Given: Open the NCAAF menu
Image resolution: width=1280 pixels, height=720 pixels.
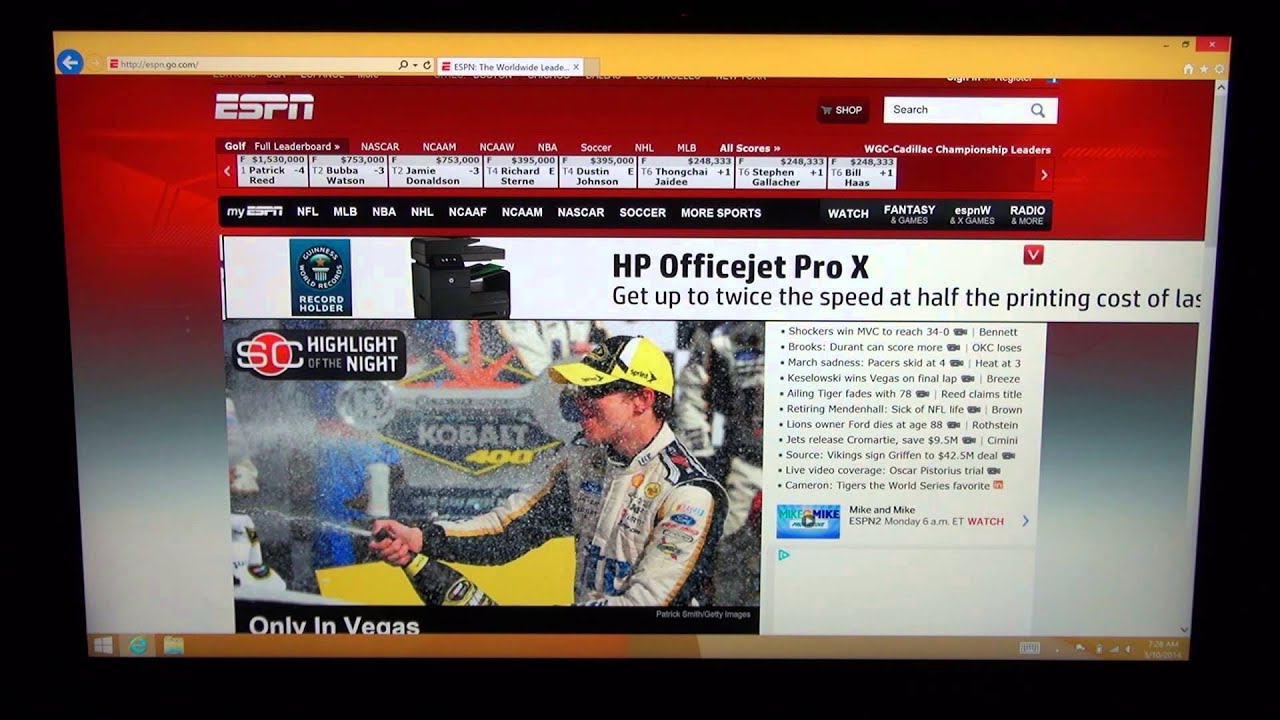Looking at the screenshot, I should [467, 212].
